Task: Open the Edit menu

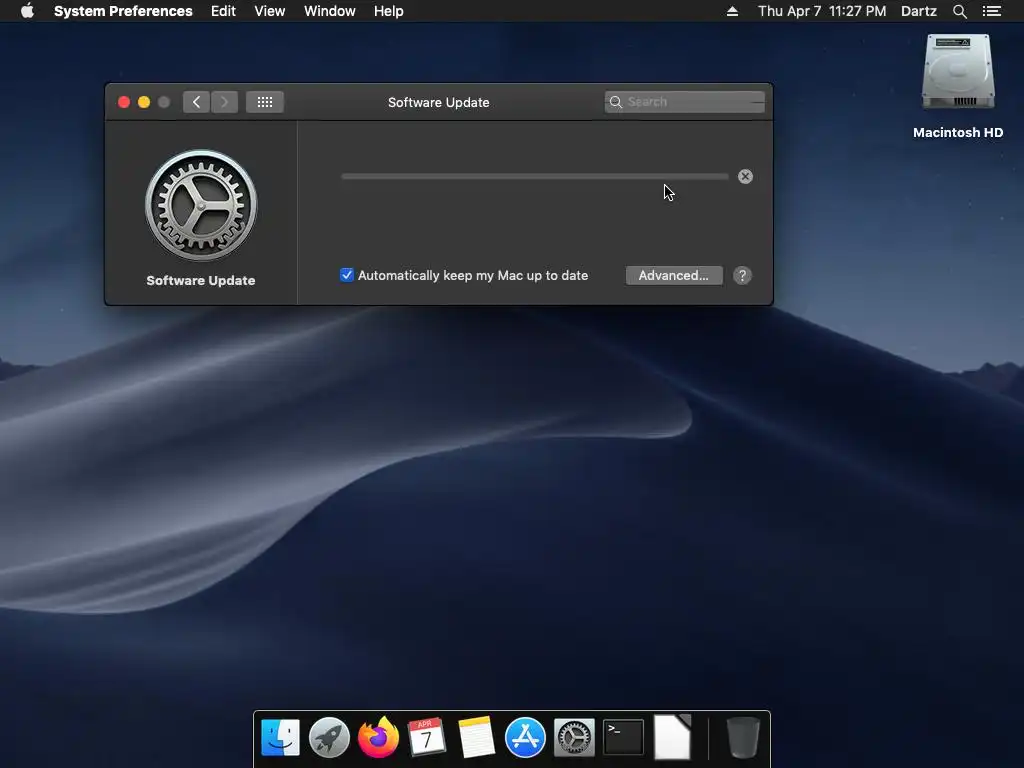Action: click(x=223, y=11)
